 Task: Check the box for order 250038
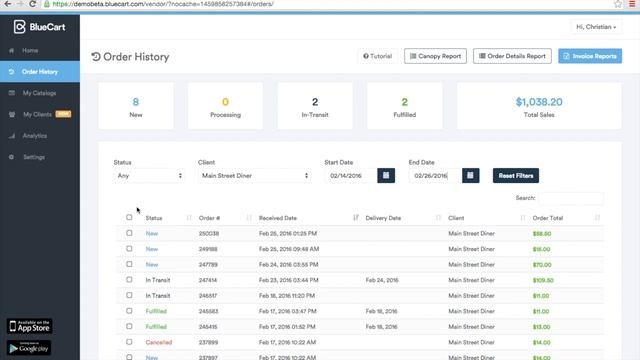[129, 233]
